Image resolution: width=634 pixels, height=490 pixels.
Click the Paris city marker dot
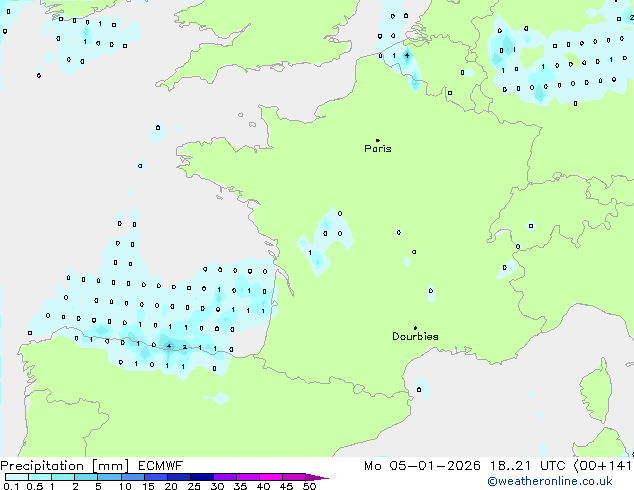pos(377,140)
